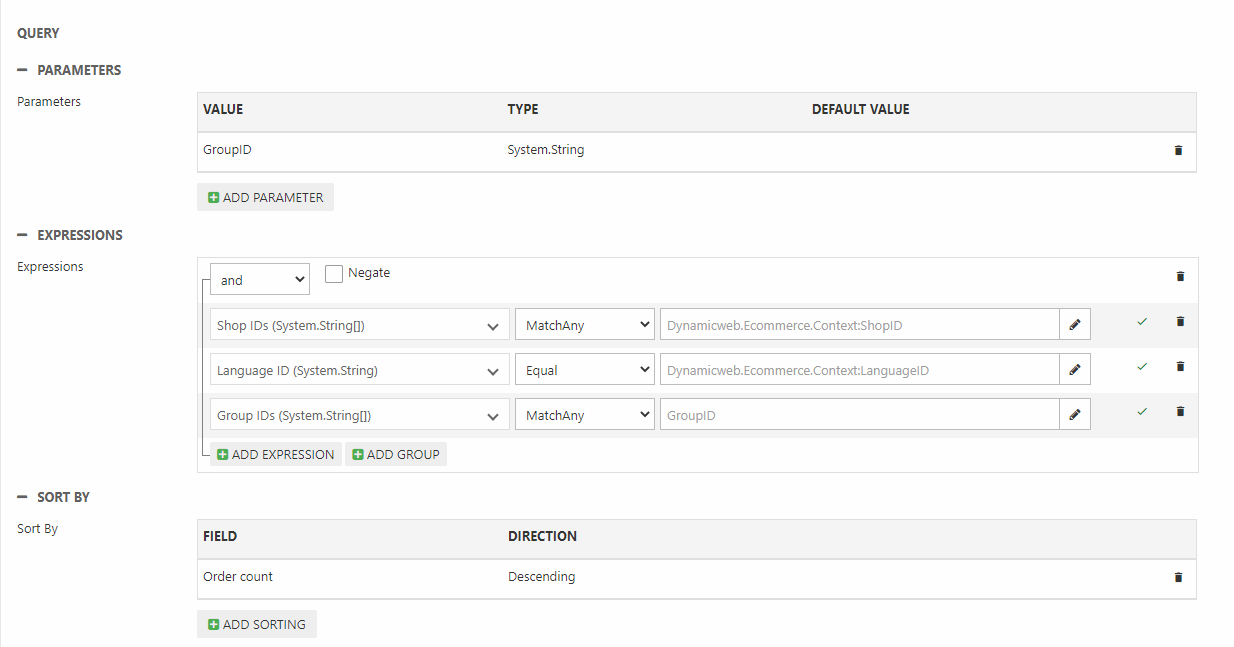Image resolution: width=1234 pixels, height=647 pixels.
Task: Remove the entire 'and' expression group
Action: pyautogui.click(x=1180, y=277)
